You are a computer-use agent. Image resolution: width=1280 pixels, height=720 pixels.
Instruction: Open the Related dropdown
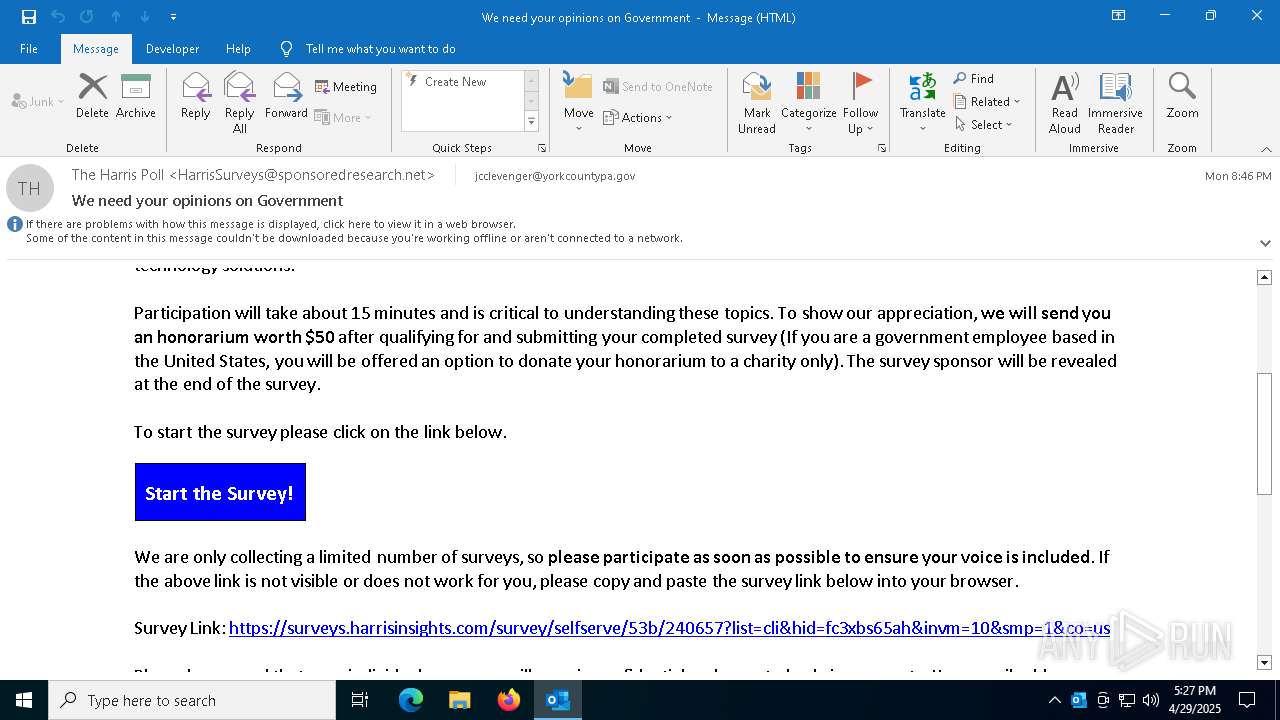point(987,102)
